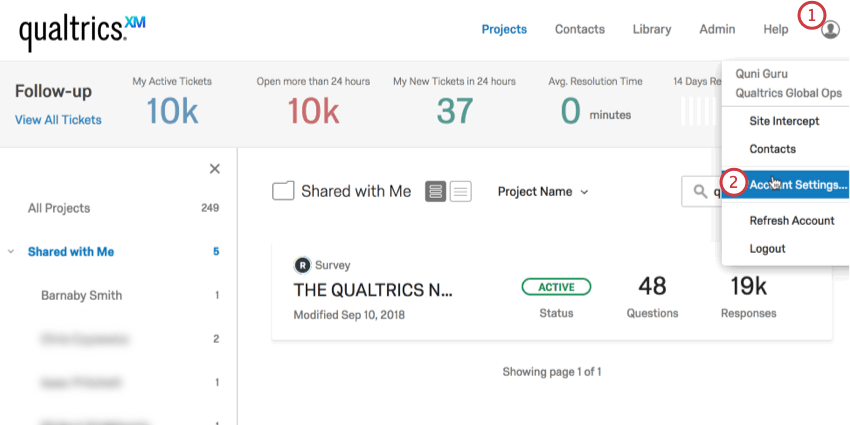Click Logout in the account menu
Screen dimensions: 850x425
767,249
